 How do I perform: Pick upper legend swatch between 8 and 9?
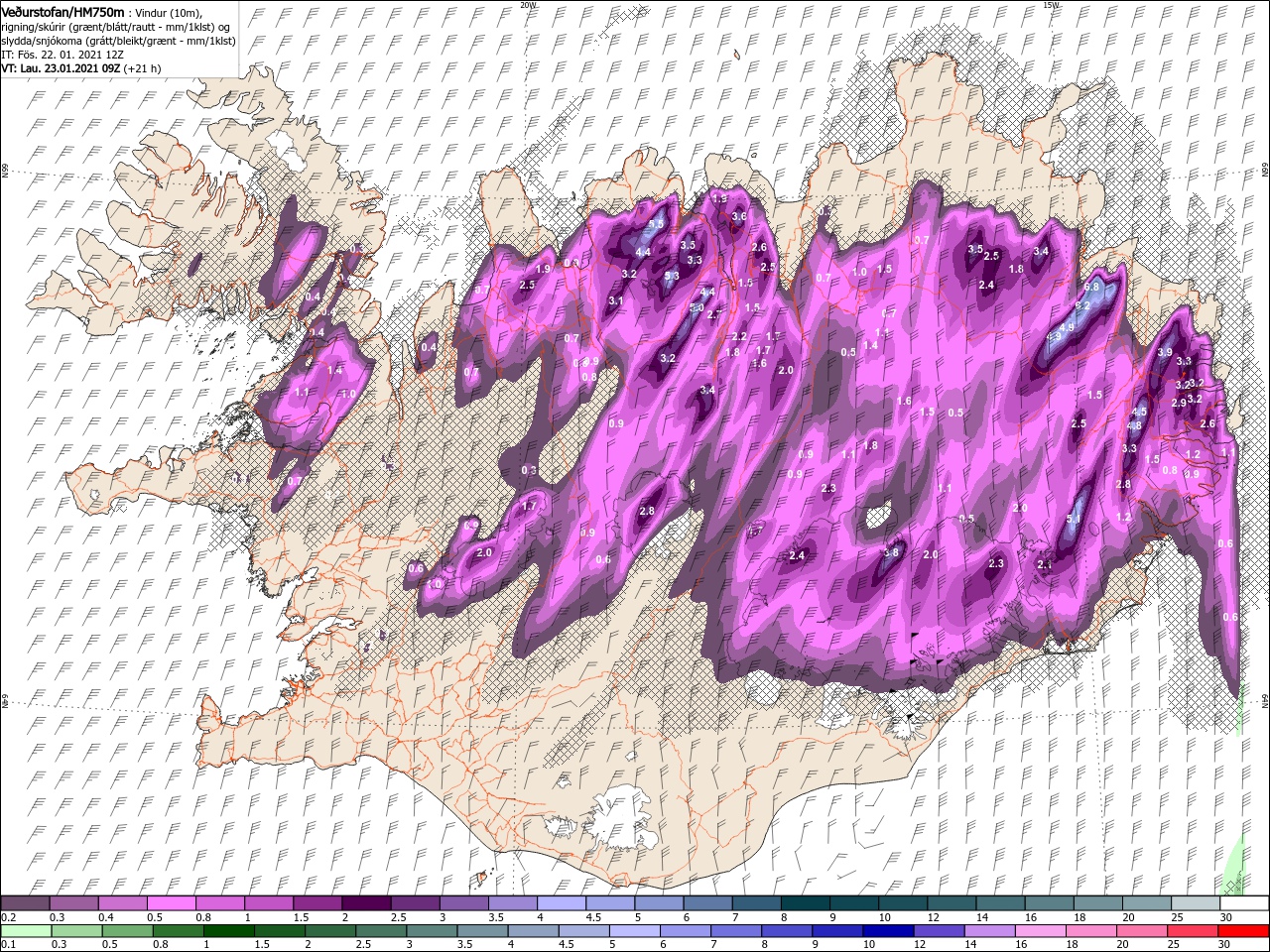804,902
